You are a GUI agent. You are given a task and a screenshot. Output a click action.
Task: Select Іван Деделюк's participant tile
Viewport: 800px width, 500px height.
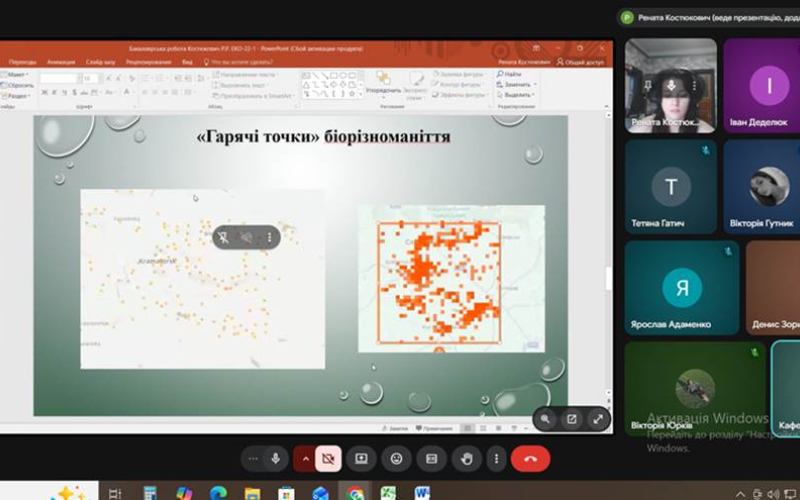(762, 85)
